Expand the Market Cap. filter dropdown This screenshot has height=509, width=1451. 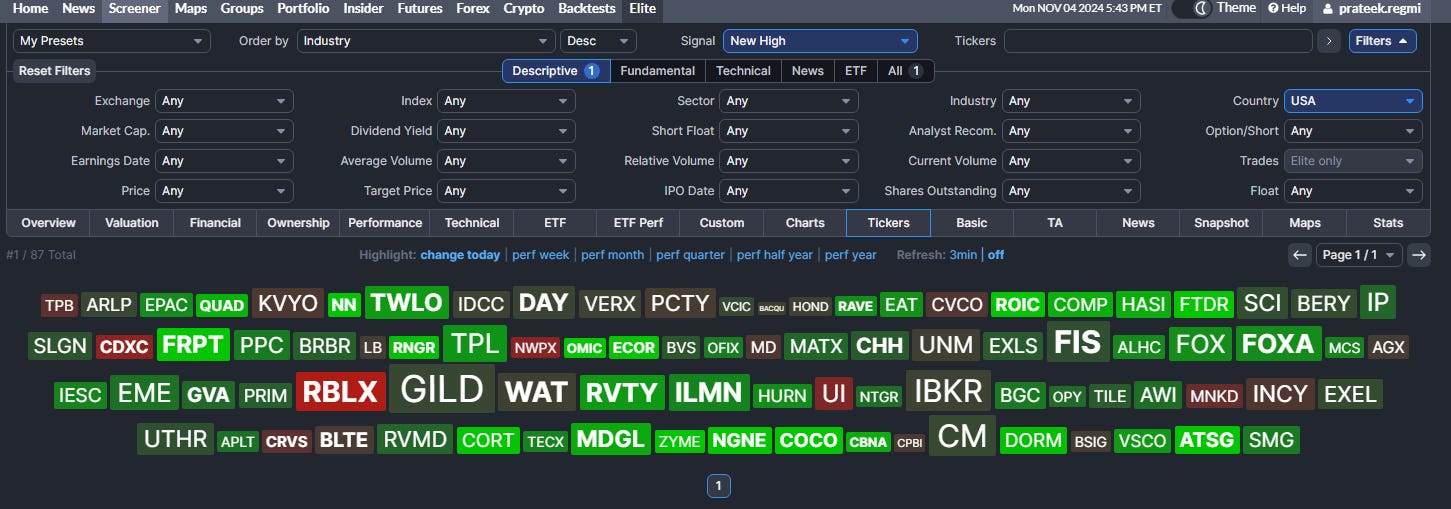click(224, 131)
